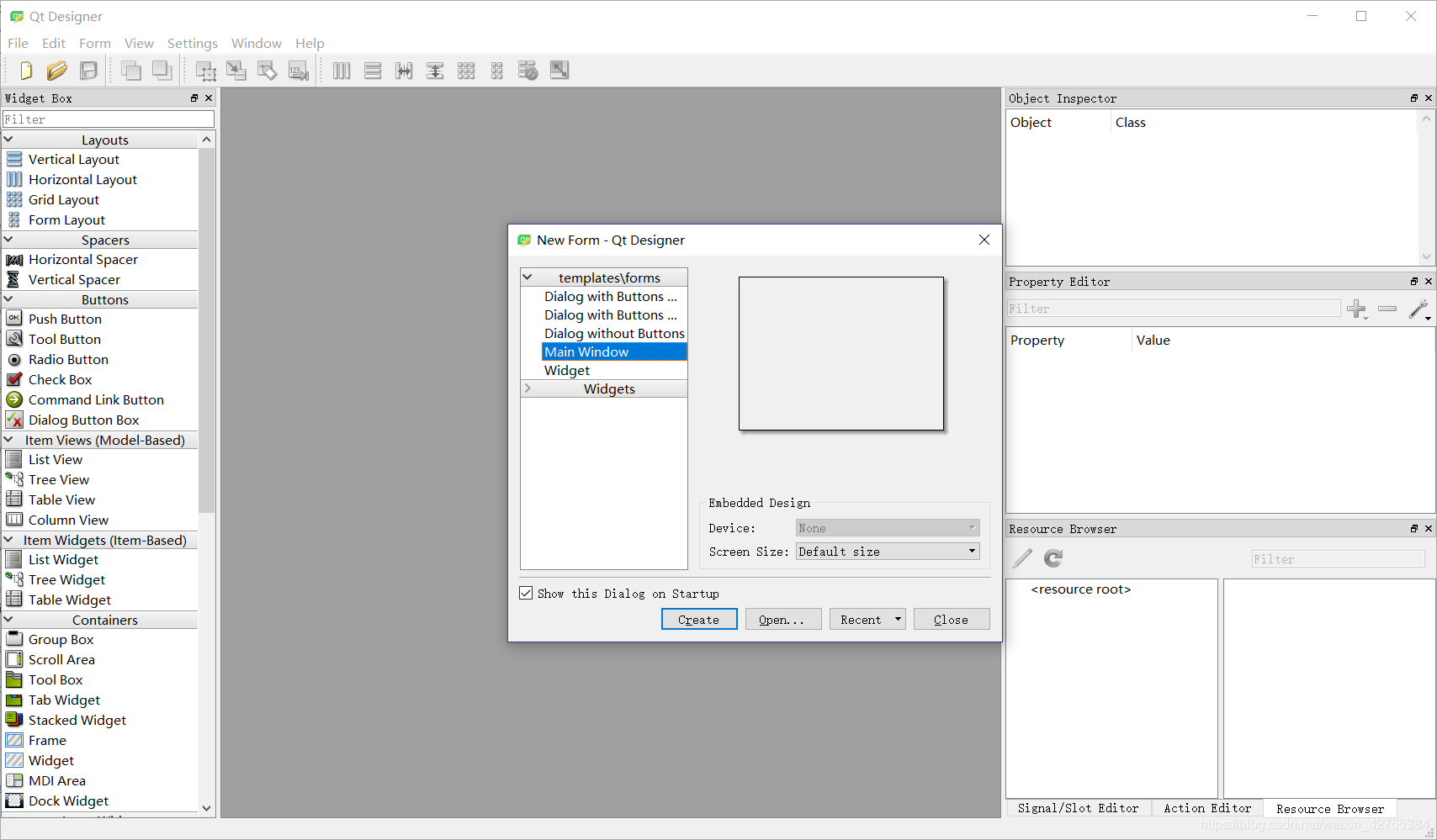Click the Configure Property Editor wrench icon
1437x840 pixels.
click(x=1419, y=309)
